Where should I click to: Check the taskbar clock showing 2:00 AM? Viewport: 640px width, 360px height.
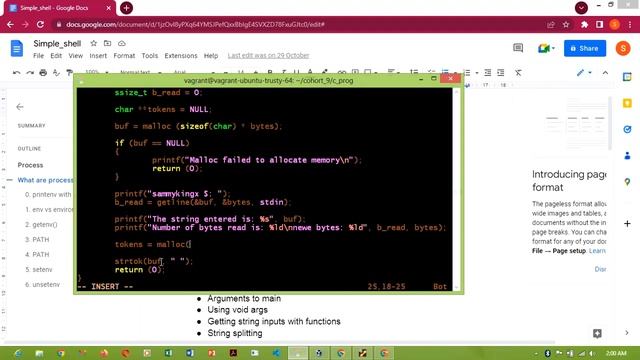coord(616,353)
